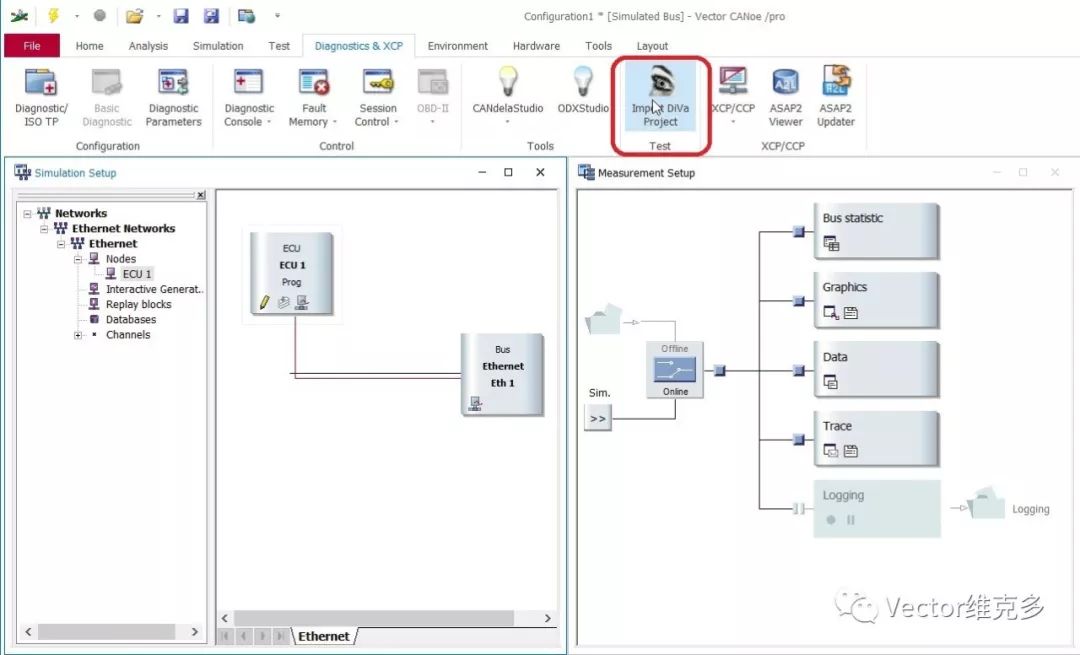Collapse the Networks tree node
The image size is (1080, 655).
[x=28, y=214]
